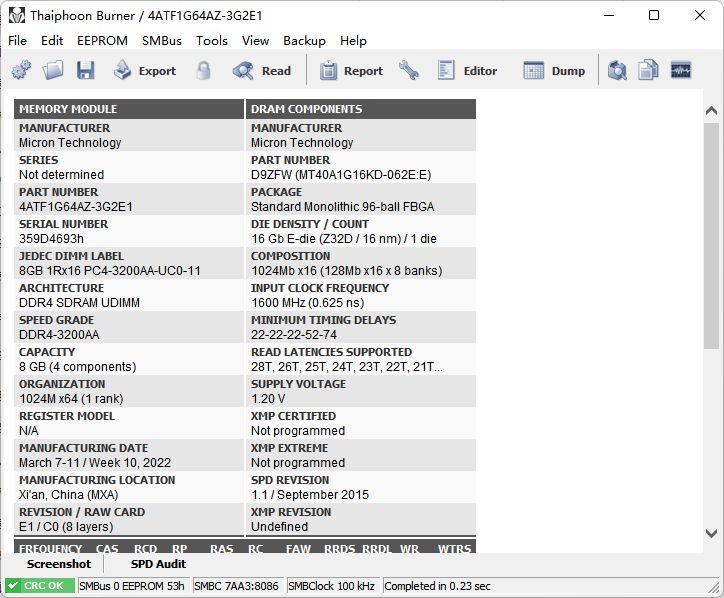Click the Thaiphoon Burner app title icon
The width and height of the screenshot is (724, 598).
click(17, 16)
